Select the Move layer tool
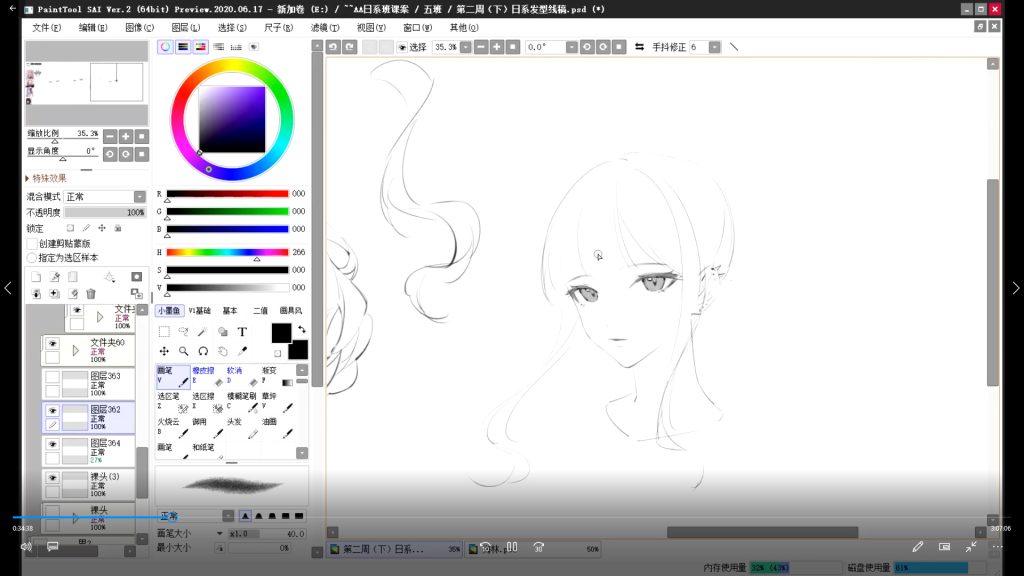This screenshot has width=1024, height=576. click(164, 351)
